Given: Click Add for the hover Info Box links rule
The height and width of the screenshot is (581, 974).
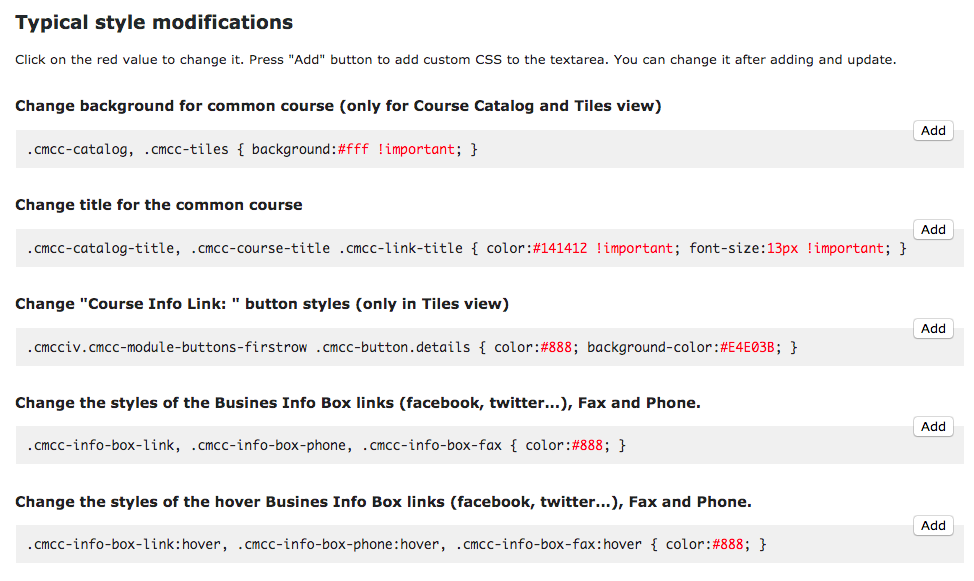Looking at the screenshot, I should [x=933, y=525].
